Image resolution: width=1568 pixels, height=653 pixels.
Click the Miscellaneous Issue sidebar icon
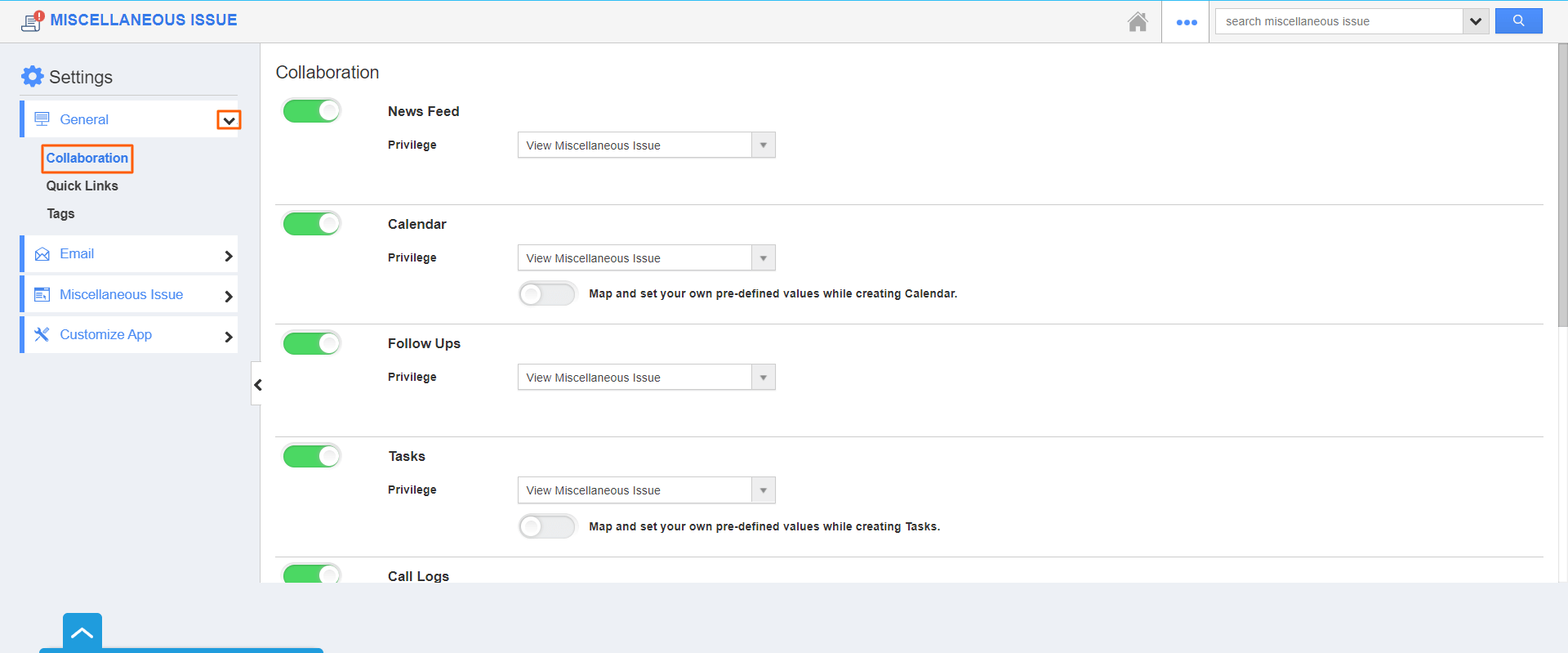(42, 294)
